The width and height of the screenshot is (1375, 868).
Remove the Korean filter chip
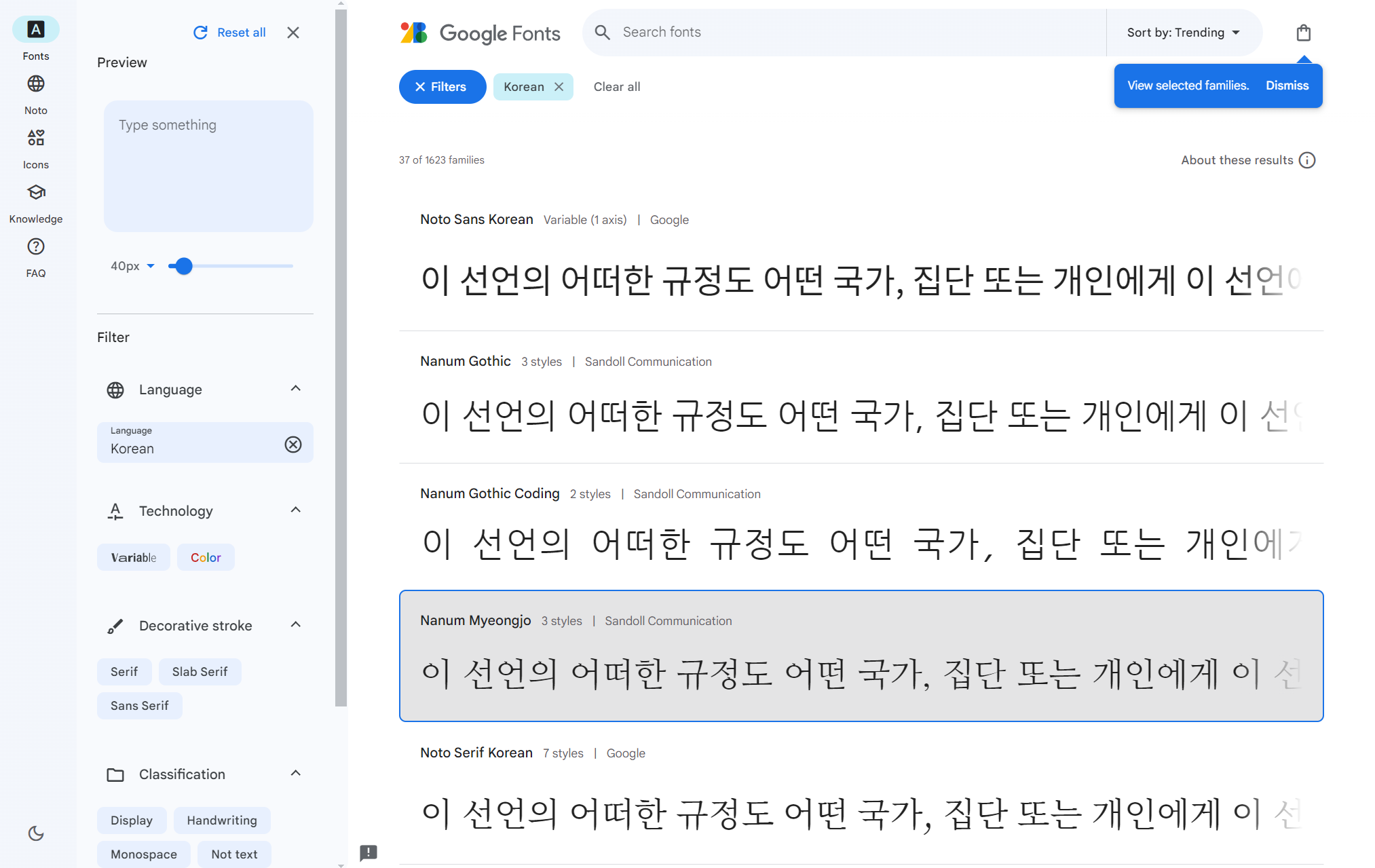click(x=559, y=87)
